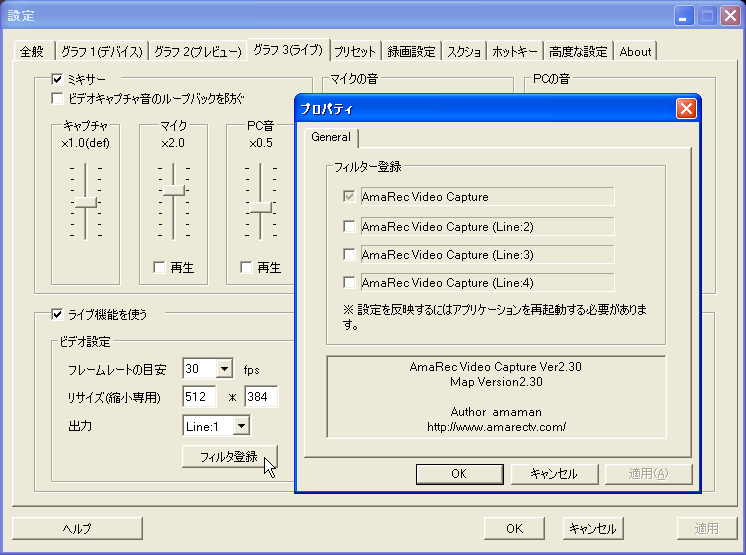The image size is (746, 555).
Task: Toggle the ミキサー checkbox
Action: tap(57, 79)
